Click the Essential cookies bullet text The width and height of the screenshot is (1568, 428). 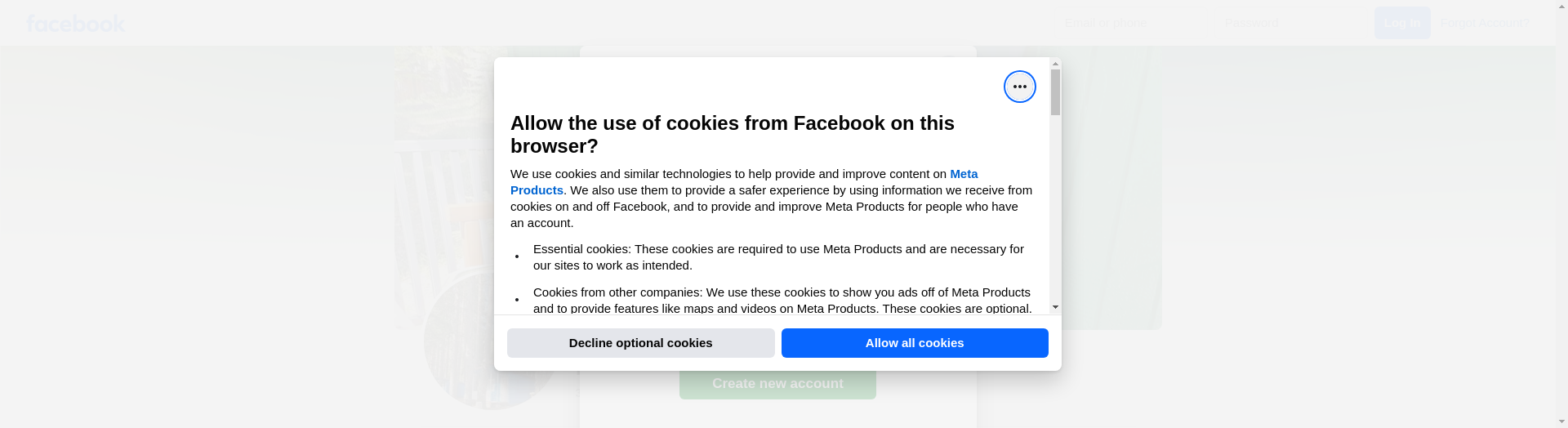pos(777,256)
